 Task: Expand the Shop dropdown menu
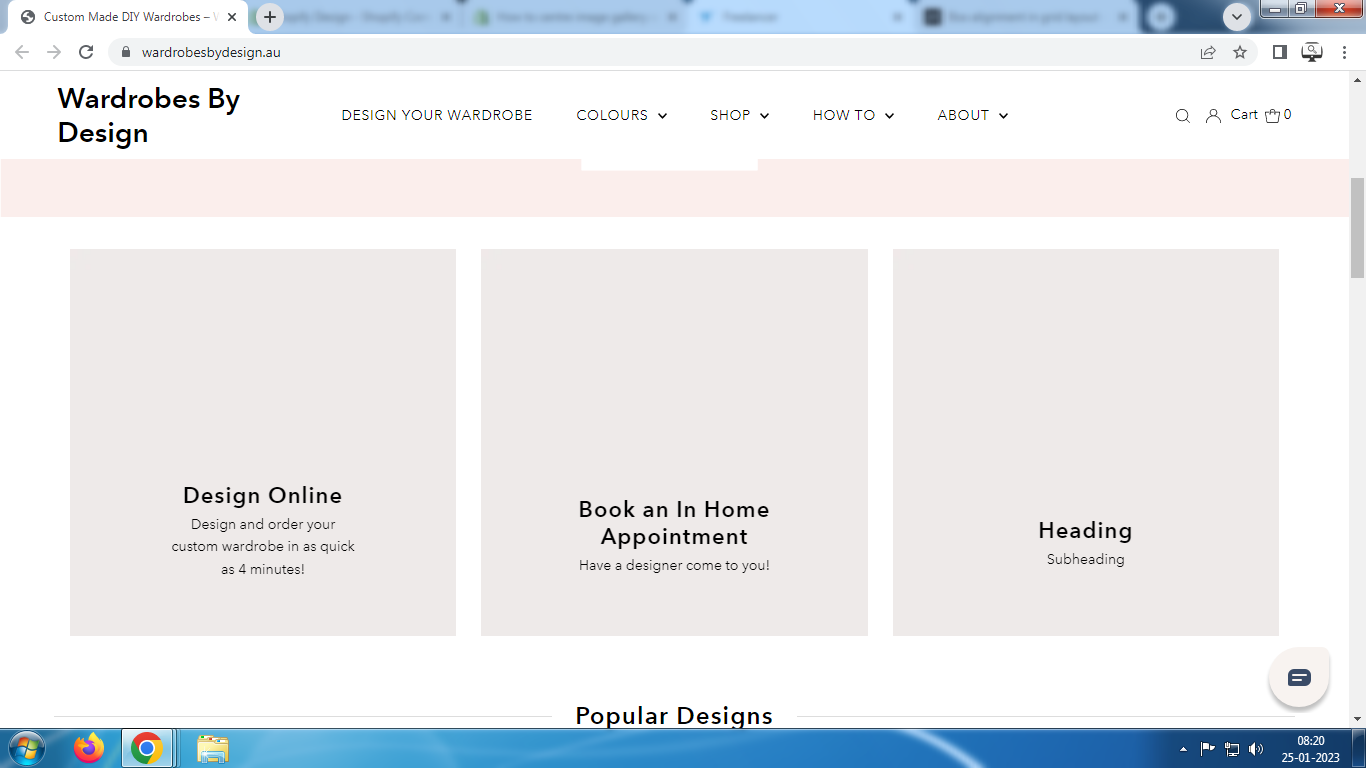740,115
